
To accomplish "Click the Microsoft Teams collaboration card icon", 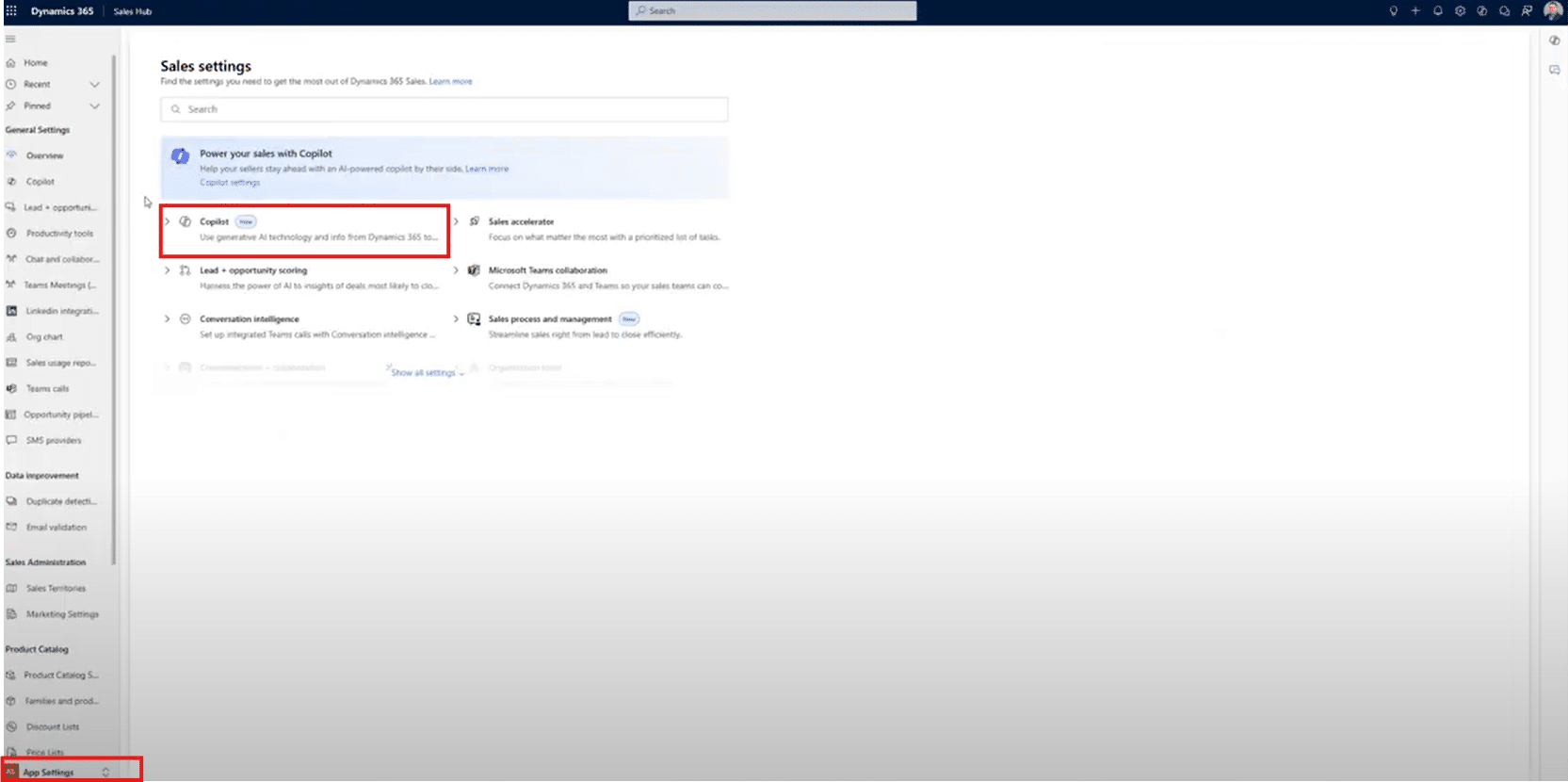I will click(x=475, y=270).
